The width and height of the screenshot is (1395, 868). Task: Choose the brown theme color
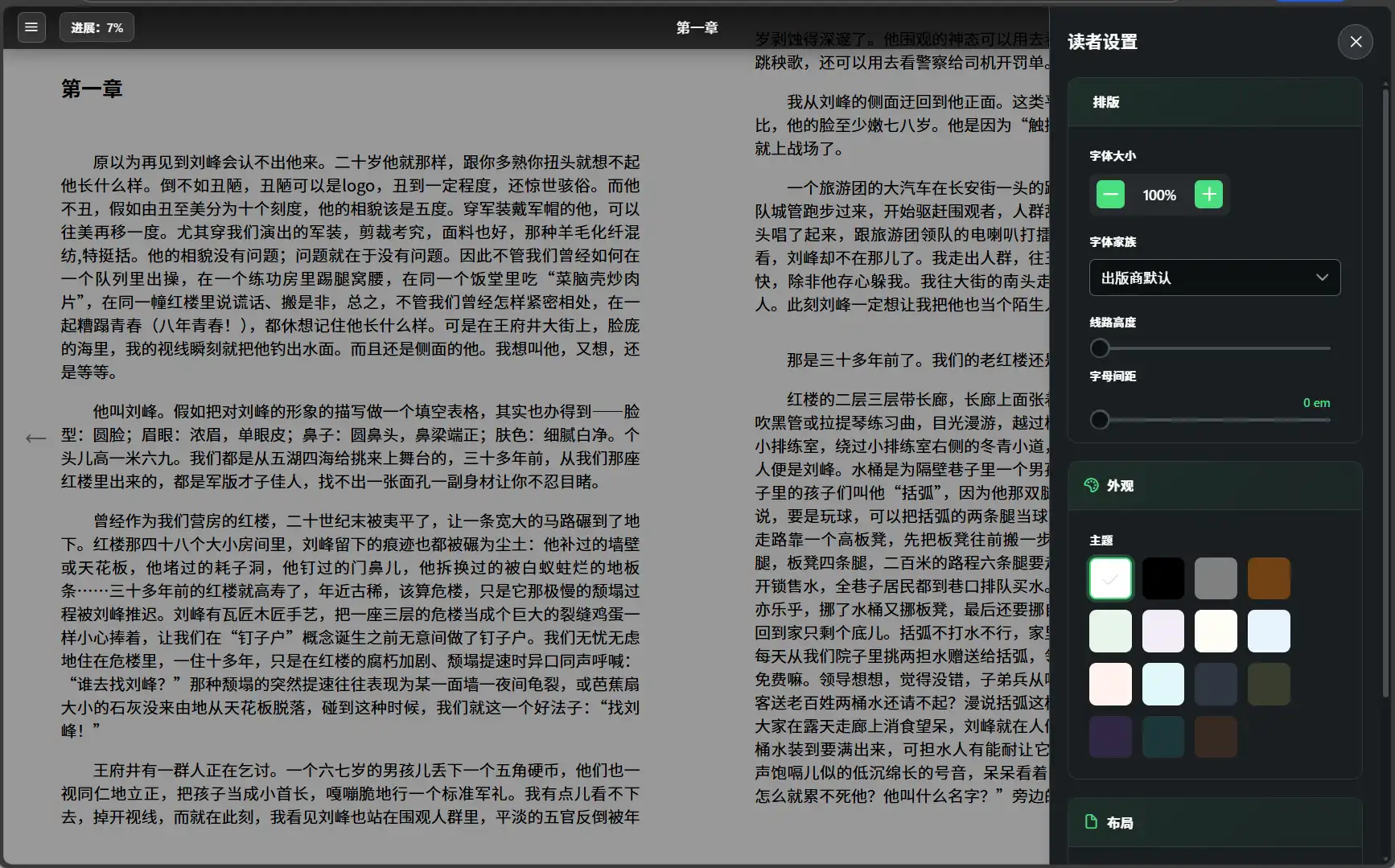pyautogui.click(x=1268, y=578)
